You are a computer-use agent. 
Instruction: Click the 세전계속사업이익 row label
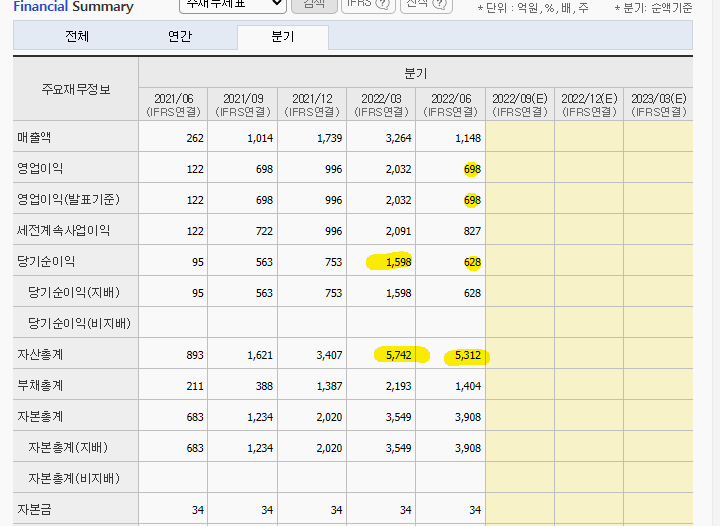[x=63, y=230]
